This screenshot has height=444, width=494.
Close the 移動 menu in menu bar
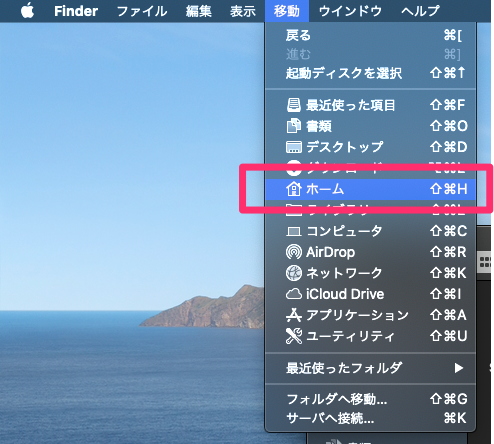287,11
